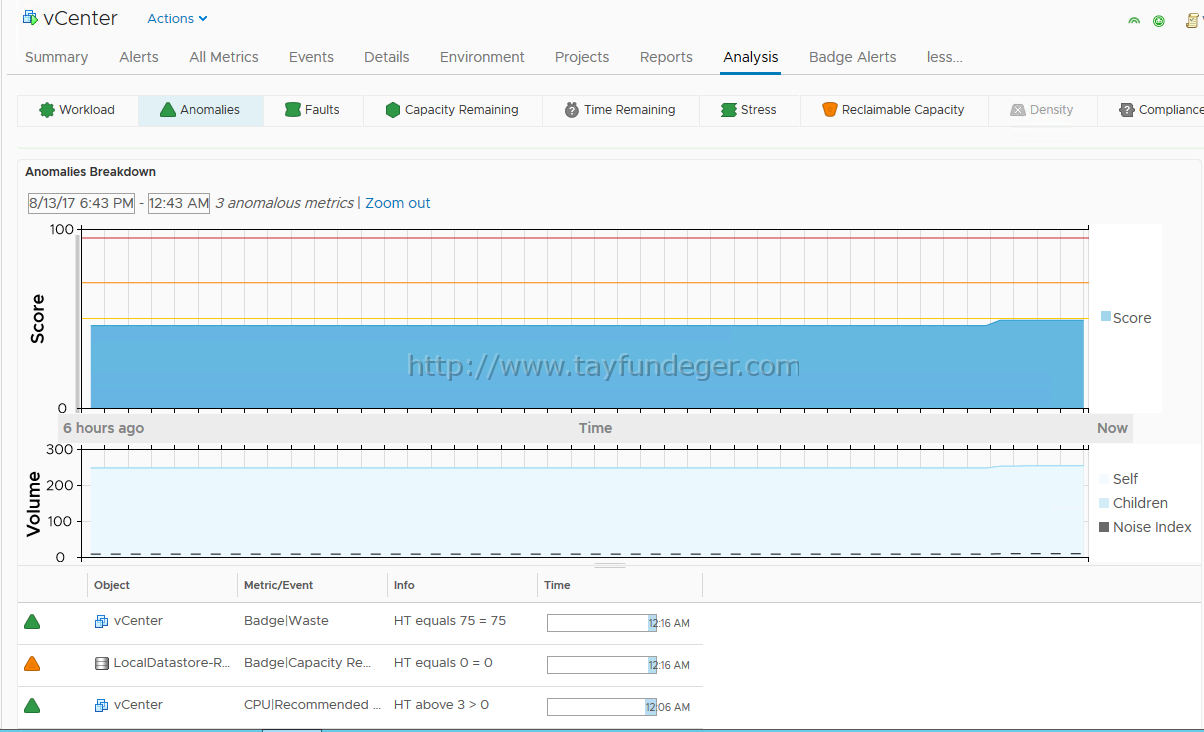Select 'CPU|Recommended ...' metric cell
This screenshot has width=1204, height=732.
312,705
